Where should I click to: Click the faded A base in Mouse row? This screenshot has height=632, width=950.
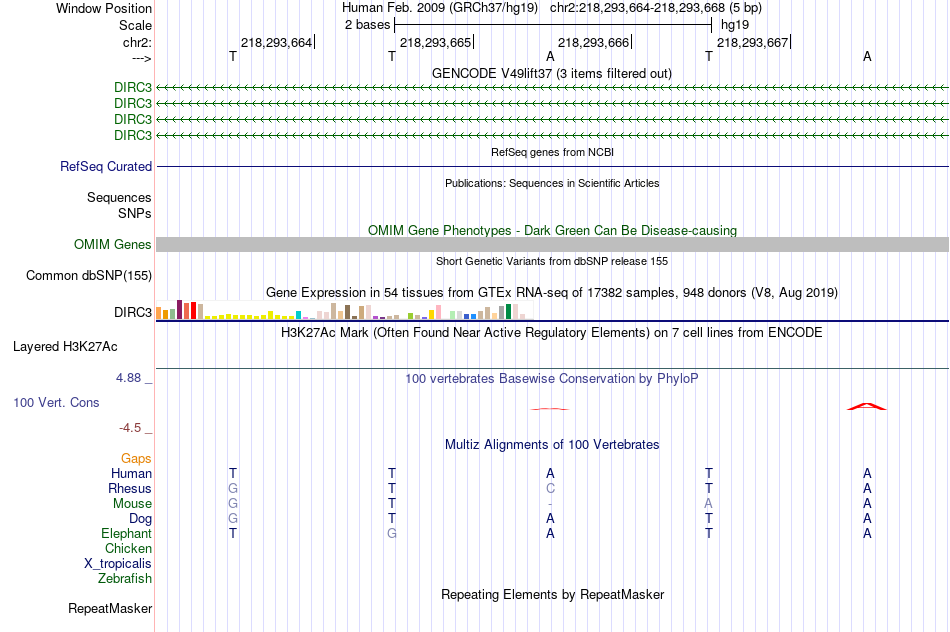[708, 504]
